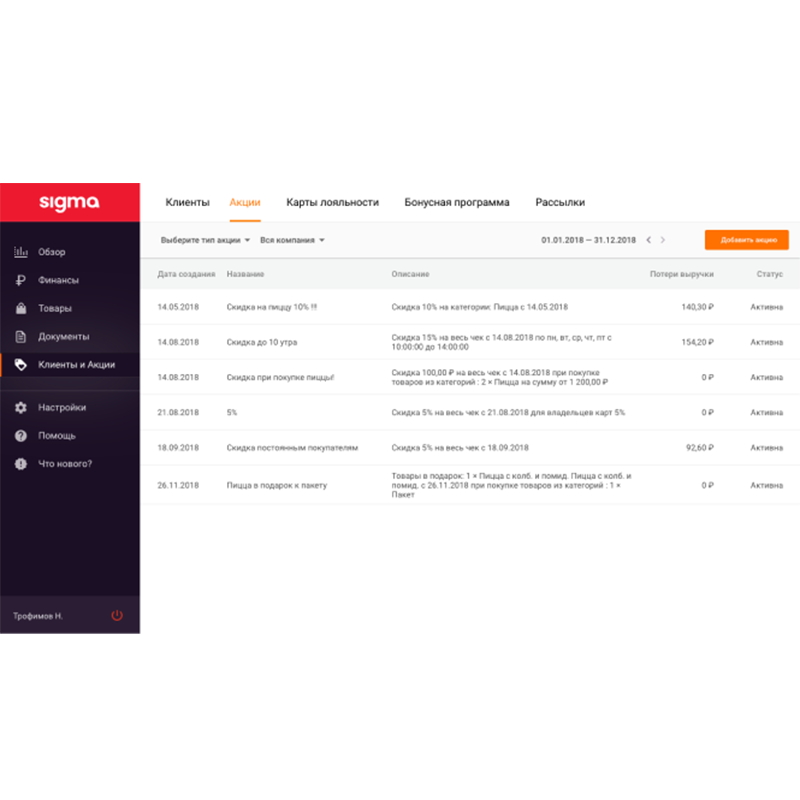Viewport: 800px width, 800px height.
Task: Click the Товары bag icon
Action: click(x=21, y=308)
